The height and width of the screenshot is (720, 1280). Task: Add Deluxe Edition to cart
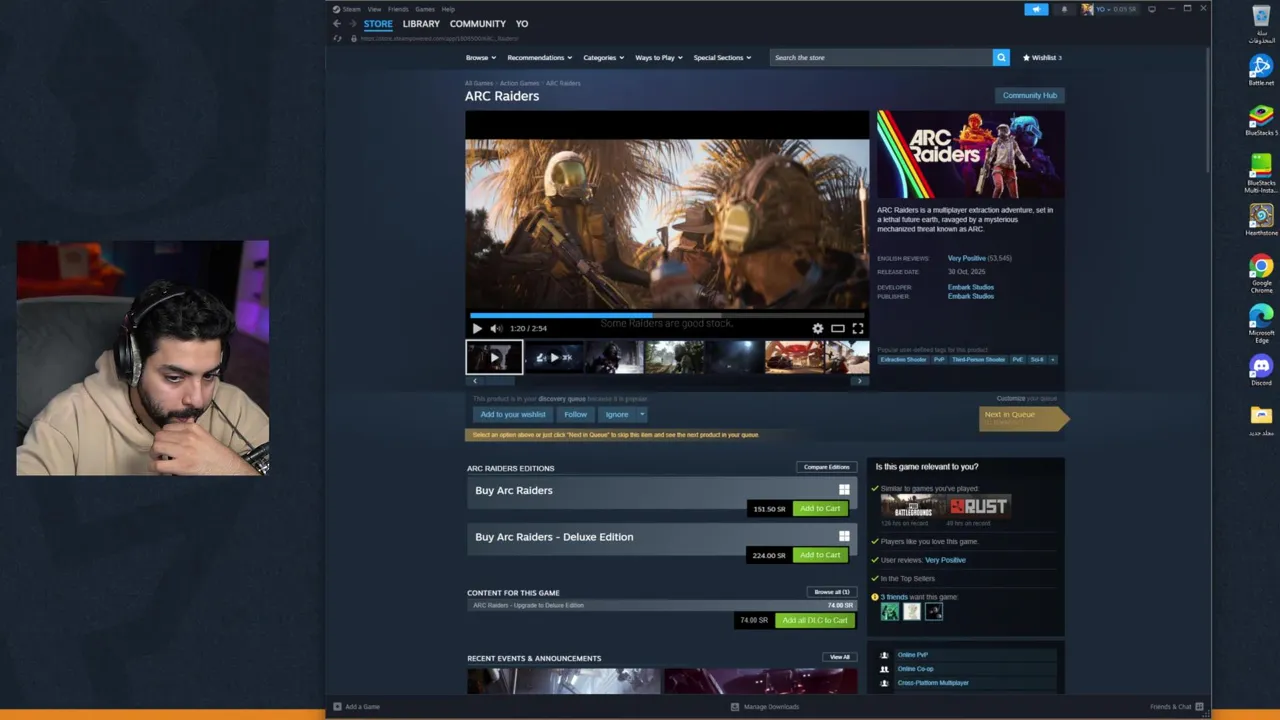(820, 555)
